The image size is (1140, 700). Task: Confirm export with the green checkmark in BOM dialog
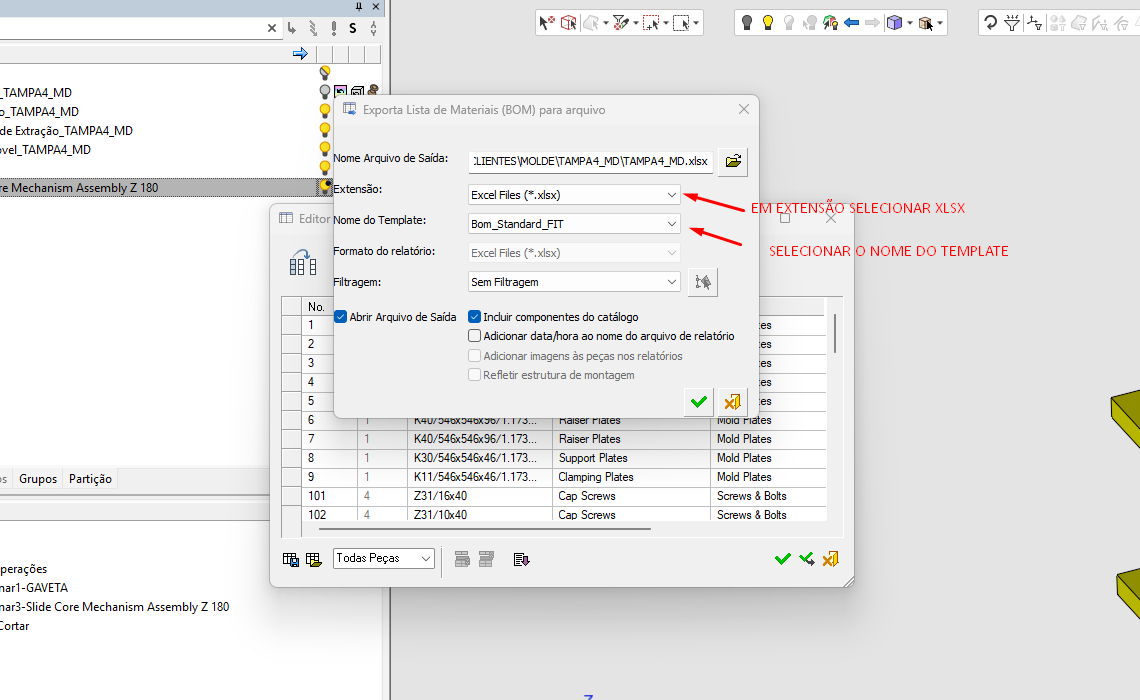pyautogui.click(x=699, y=402)
